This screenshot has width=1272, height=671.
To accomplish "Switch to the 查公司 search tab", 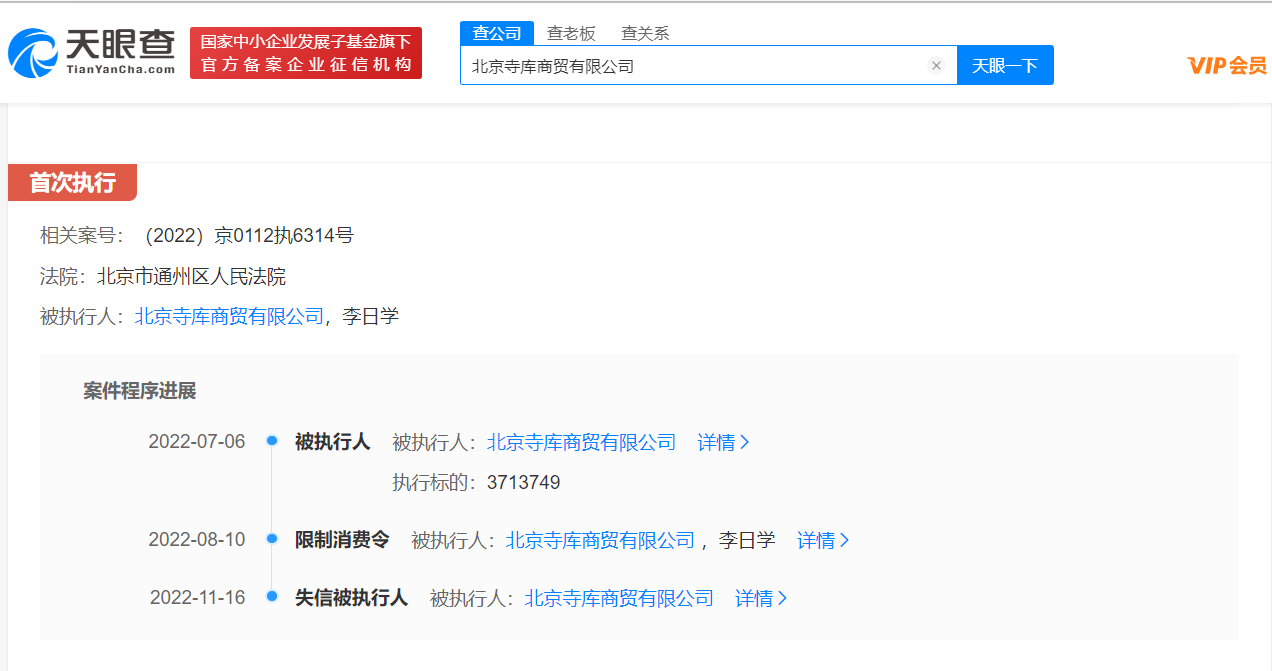I will coord(497,33).
